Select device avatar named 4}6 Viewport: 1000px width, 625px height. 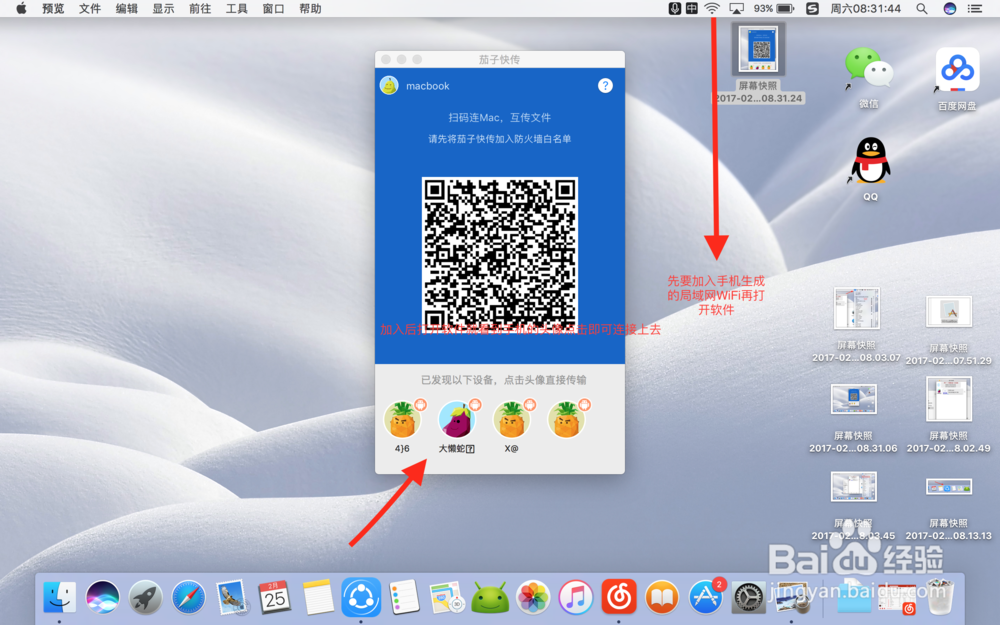coord(402,420)
